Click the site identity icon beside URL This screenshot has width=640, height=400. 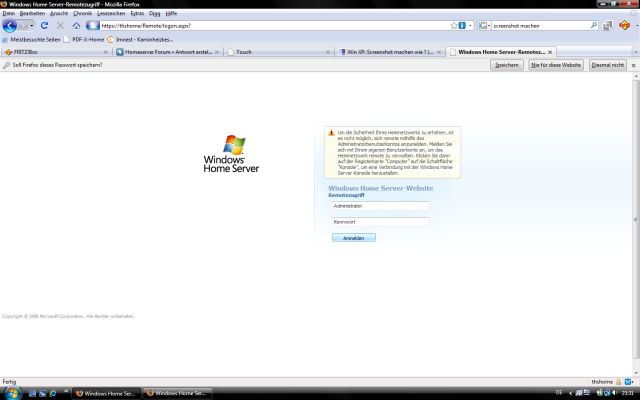pos(92,25)
